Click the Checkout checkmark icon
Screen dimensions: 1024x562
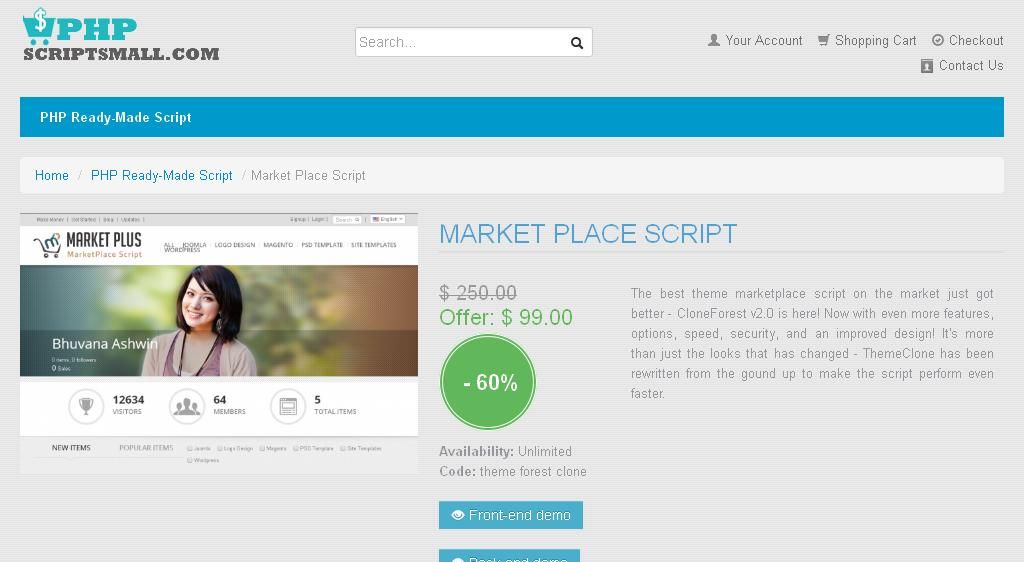[x=938, y=40]
